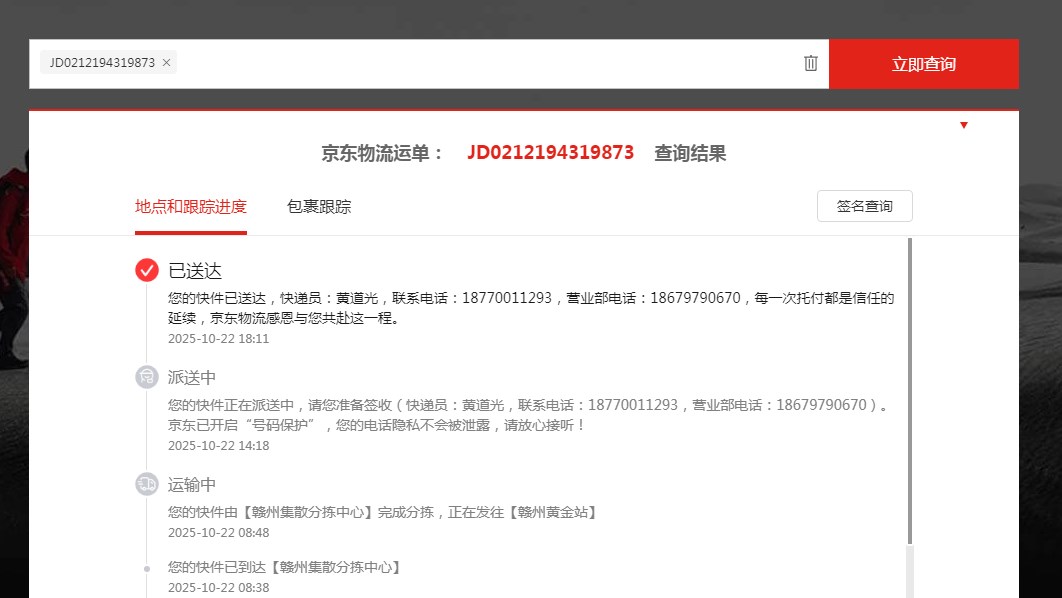The image size is (1062, 598).
Task: Click the small timeline dot for 已到达 赣州集散分拣中心
Action: [x=147, y=568]
